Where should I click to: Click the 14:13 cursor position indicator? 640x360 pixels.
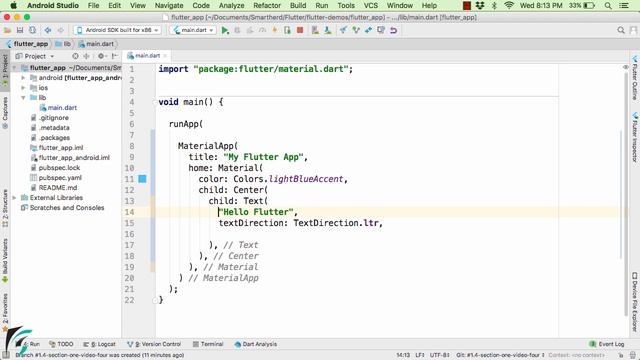[x=403, y=355]
